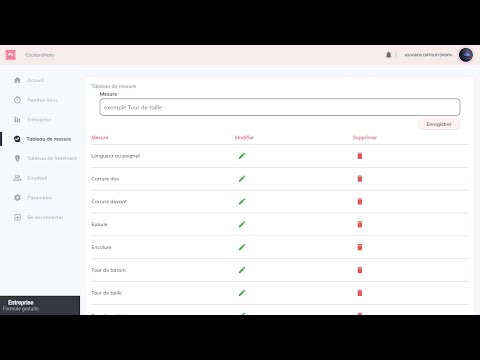Delete the Encolure row
Screen dimensions: 480x360
360,247
